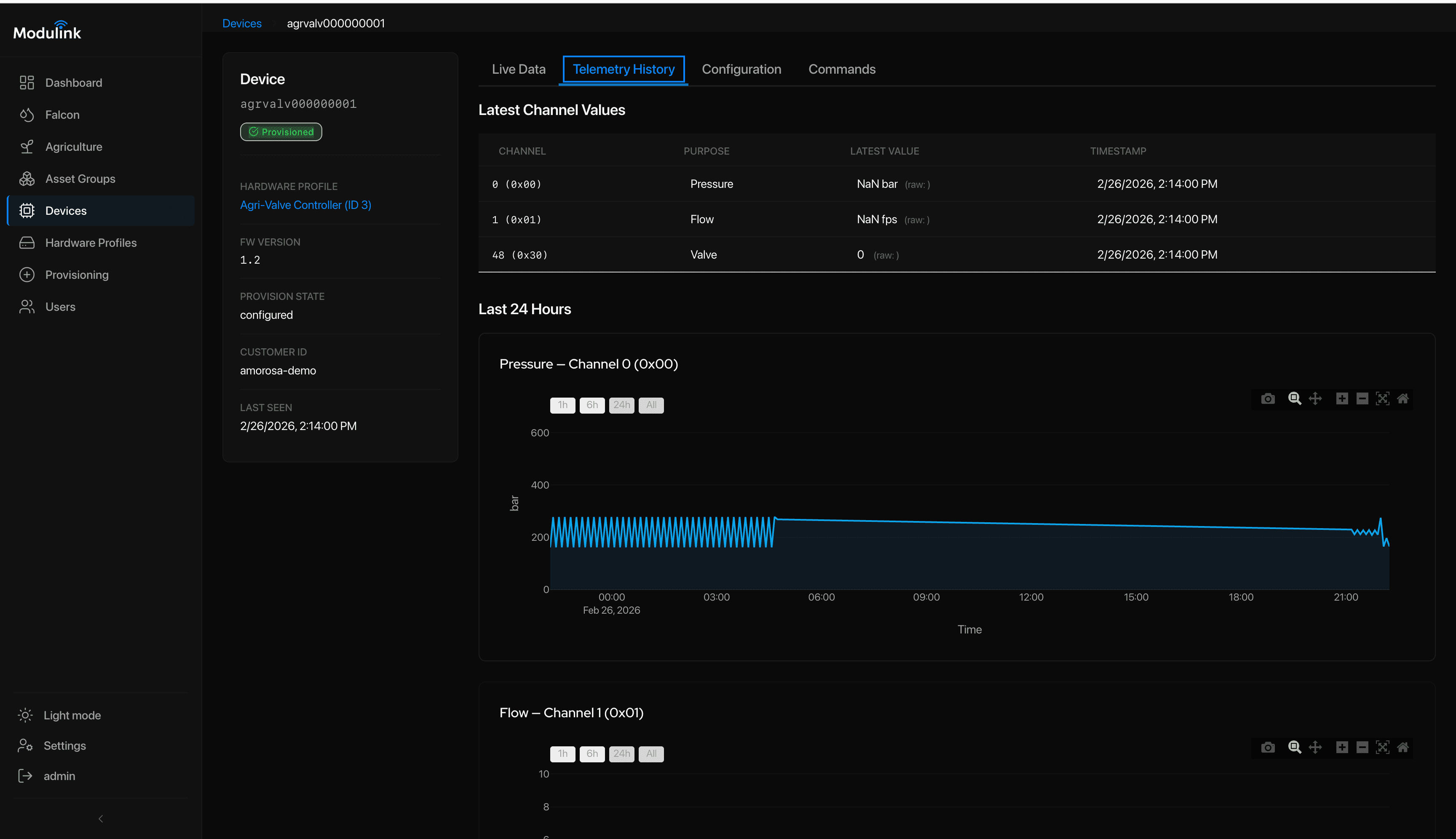Choose the 6h range for the Pressure chart

pyautogui.click(x=592, y=405)
